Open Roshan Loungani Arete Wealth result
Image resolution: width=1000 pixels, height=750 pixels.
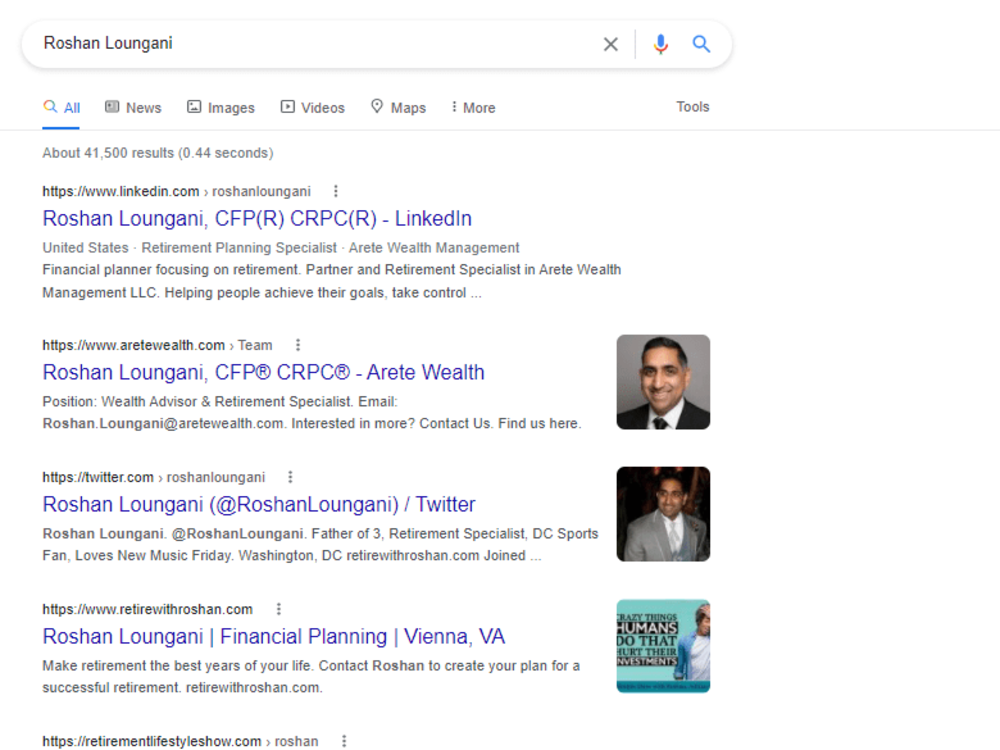pos(263,372)
